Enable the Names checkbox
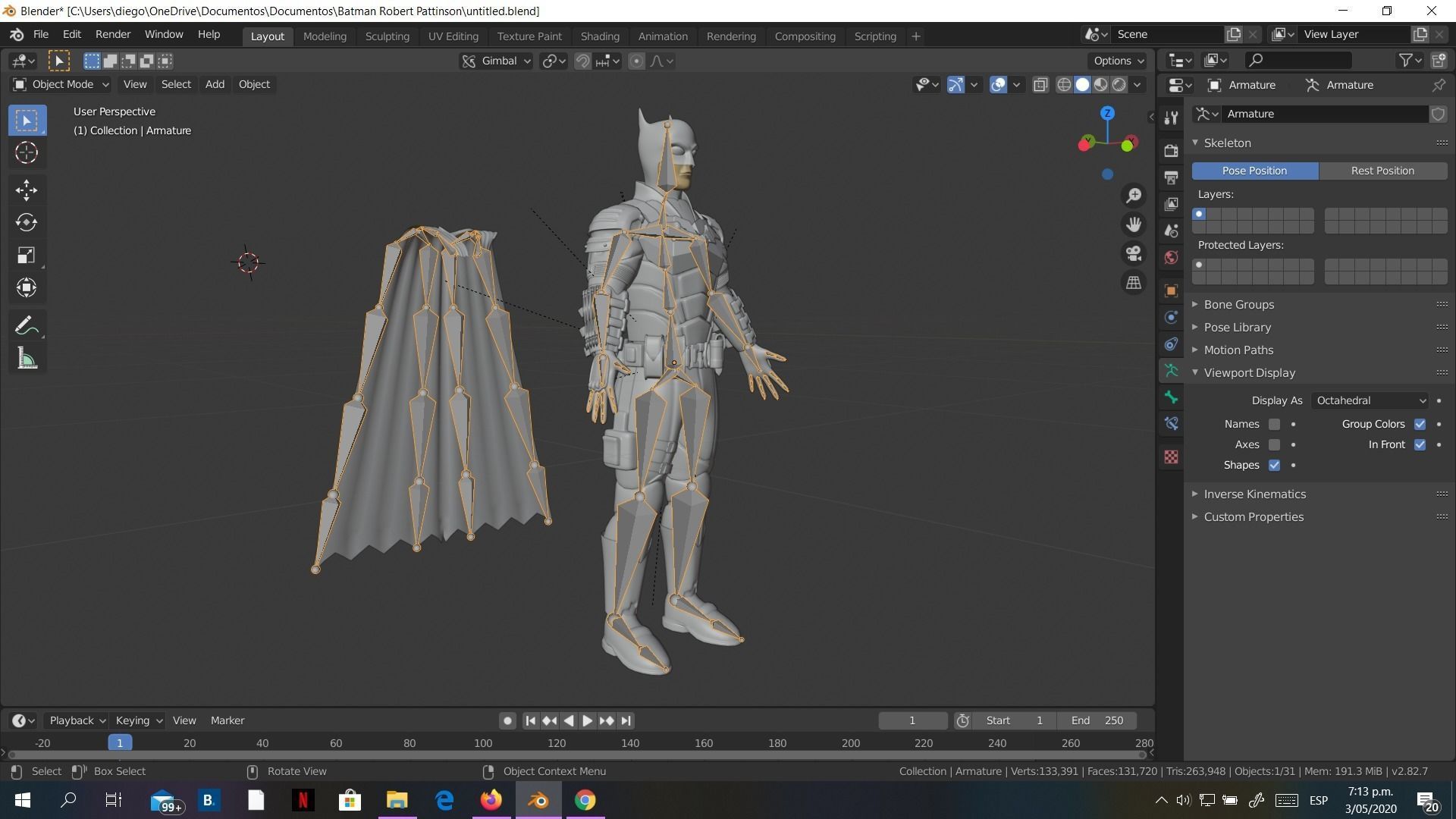This screenshot has width=1456, height=819. click(1274, 425)
